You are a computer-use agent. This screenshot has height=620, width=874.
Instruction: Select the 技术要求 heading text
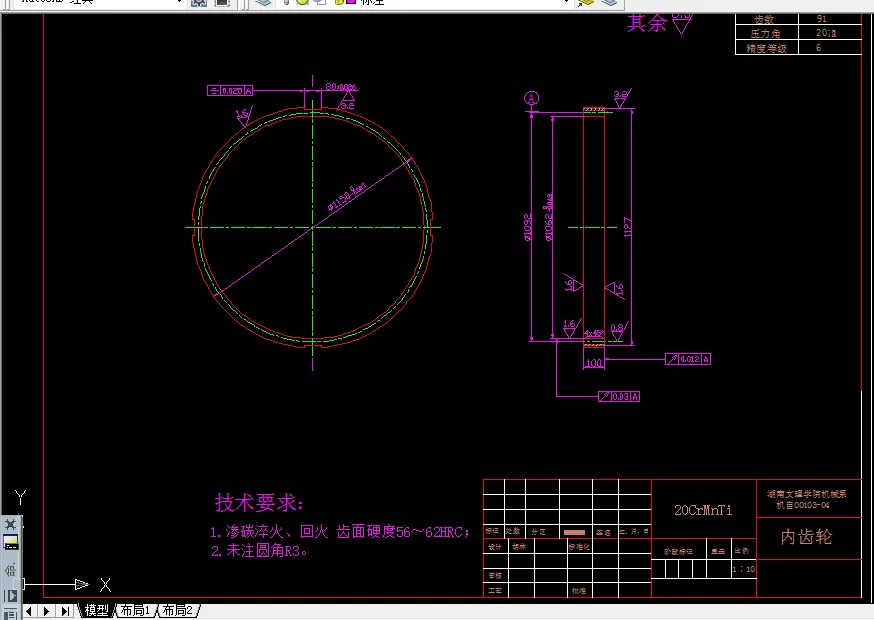pos(259,502)
